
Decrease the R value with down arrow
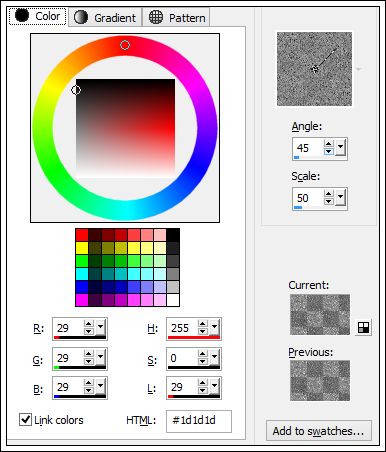pos(89,331)
